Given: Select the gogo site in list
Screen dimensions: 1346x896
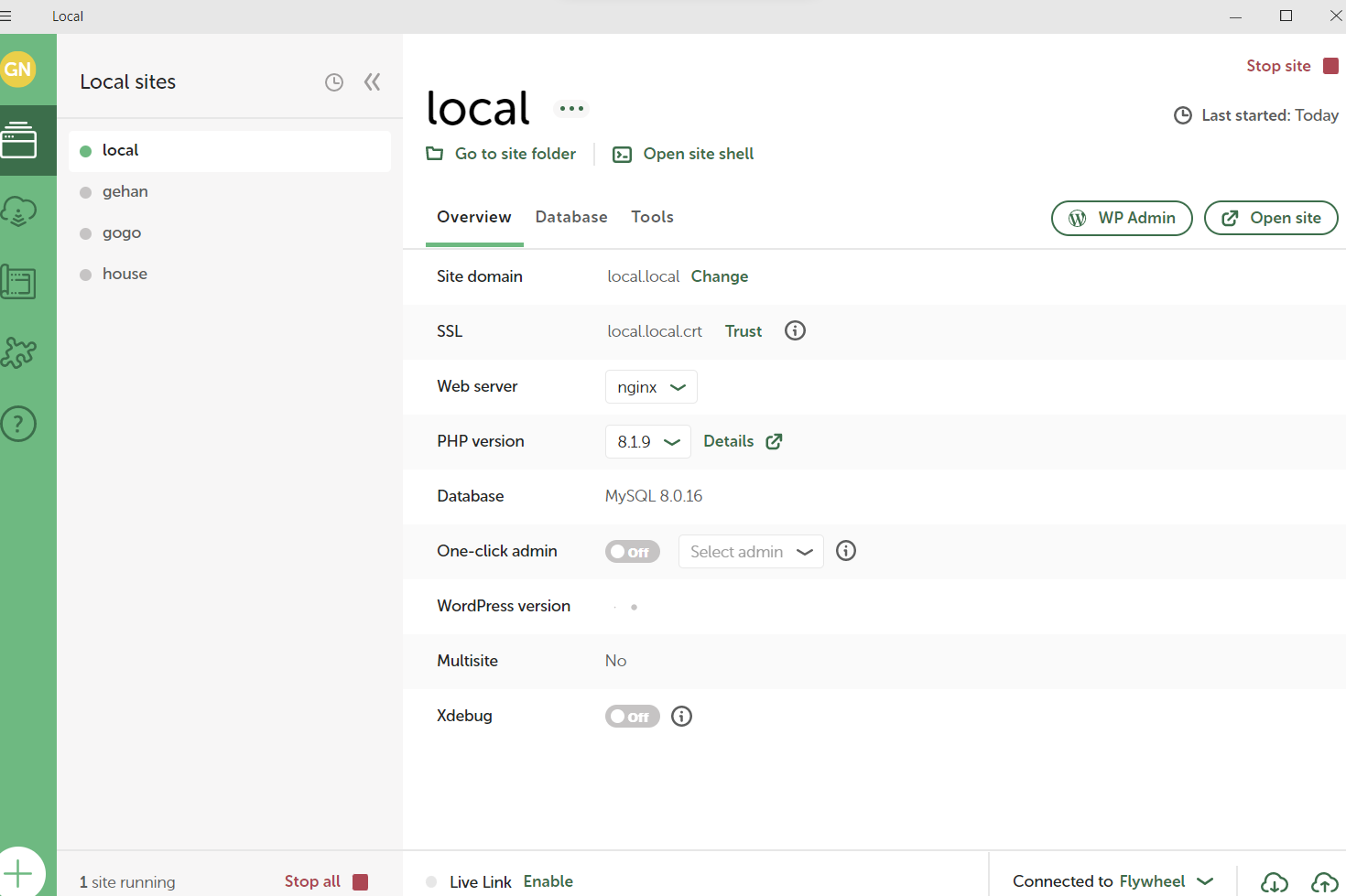Looking at the screenshot, I should [x=230, y=233].
